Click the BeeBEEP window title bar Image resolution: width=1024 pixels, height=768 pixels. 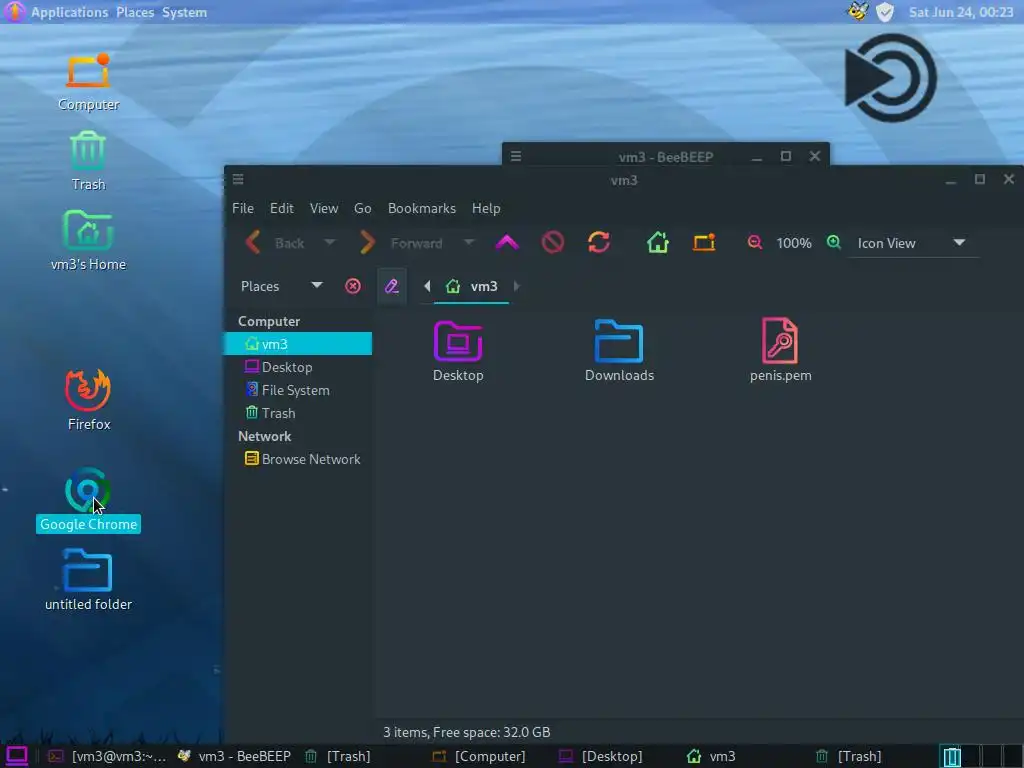pos(665,157)
